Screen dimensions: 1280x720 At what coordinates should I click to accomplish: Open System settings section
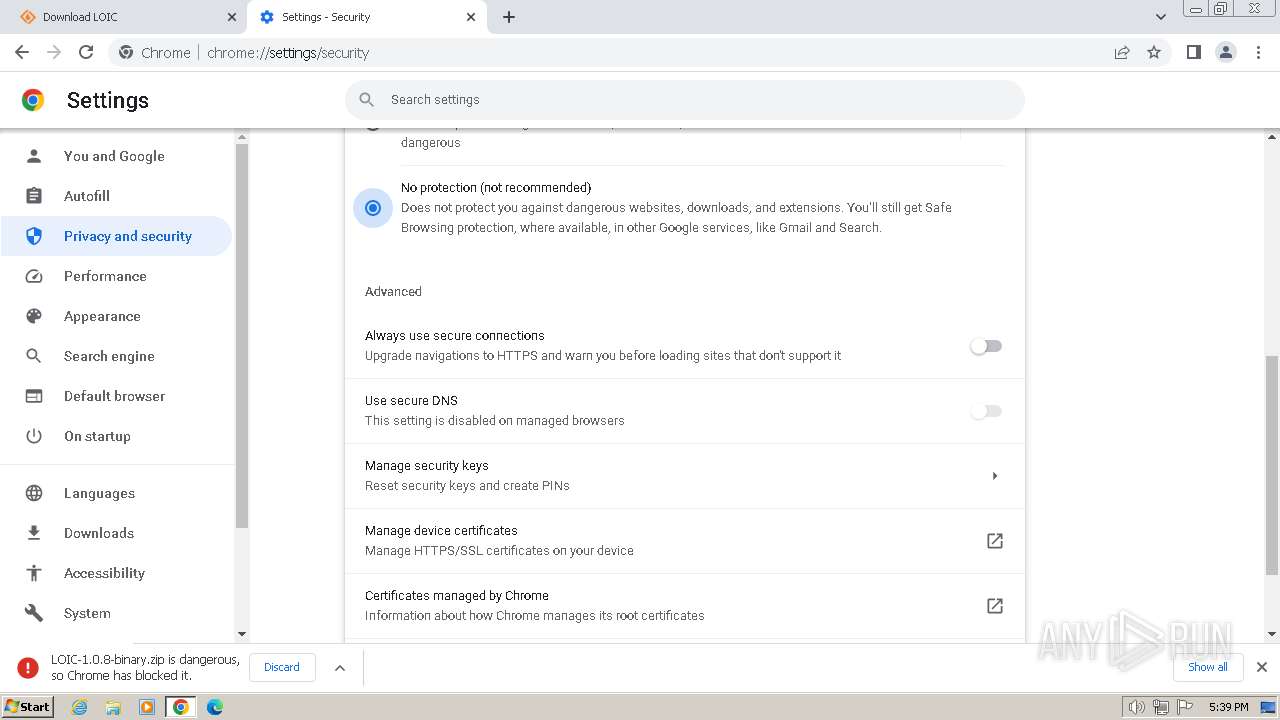click(x=116, y=613)
